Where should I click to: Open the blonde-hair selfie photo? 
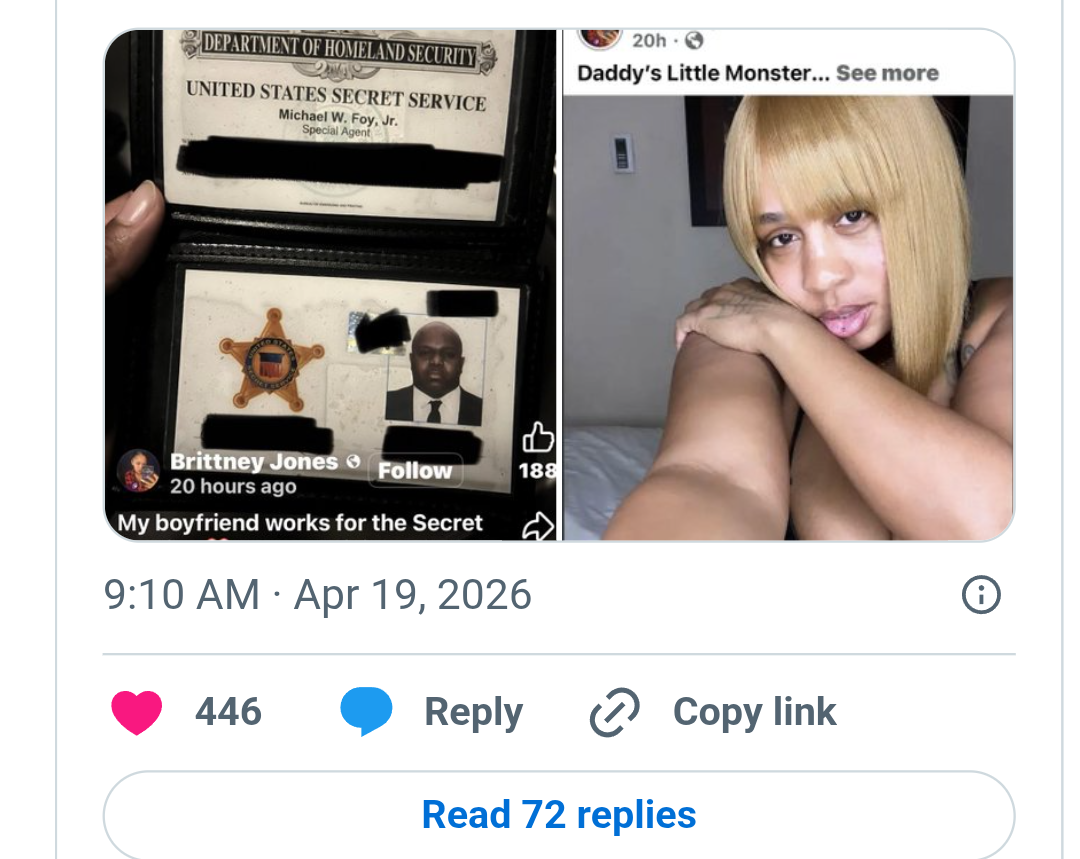788,318
